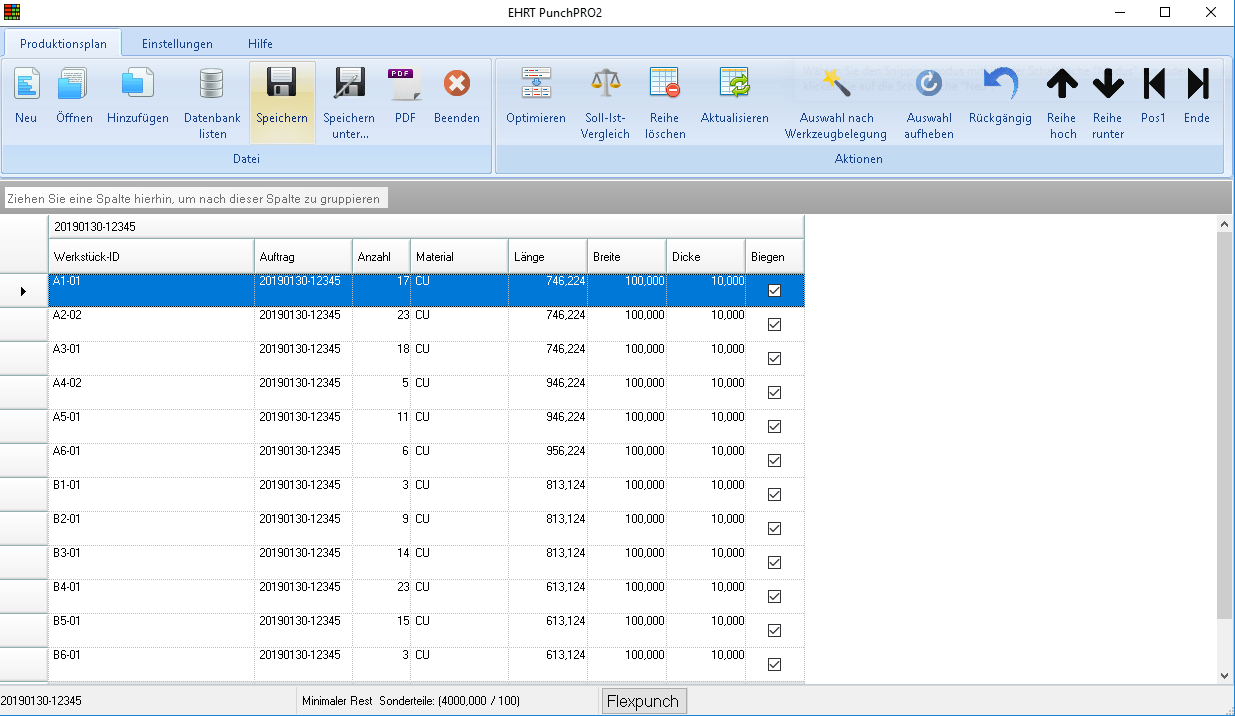Sort by the Länge column header
1235x716 pixels.
click(547, 257)
